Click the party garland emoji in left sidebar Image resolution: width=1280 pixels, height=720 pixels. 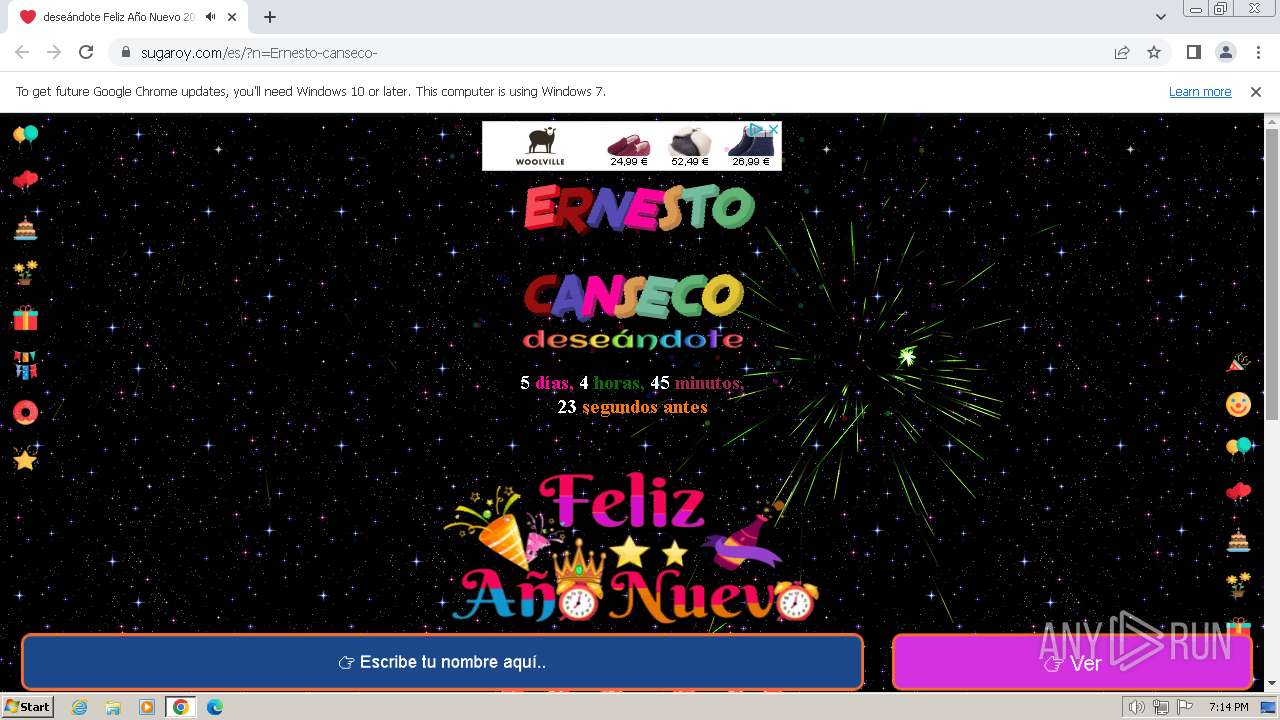25,365
